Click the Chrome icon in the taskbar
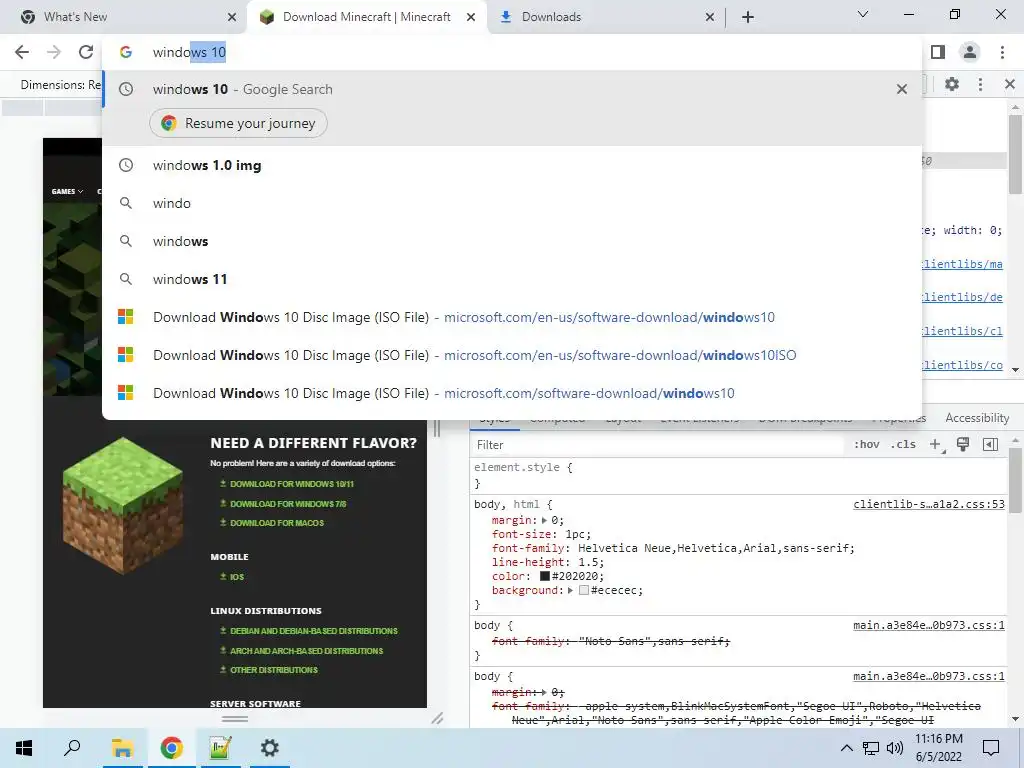Screen dimensions: 1024x768 (x=171, y=748)
